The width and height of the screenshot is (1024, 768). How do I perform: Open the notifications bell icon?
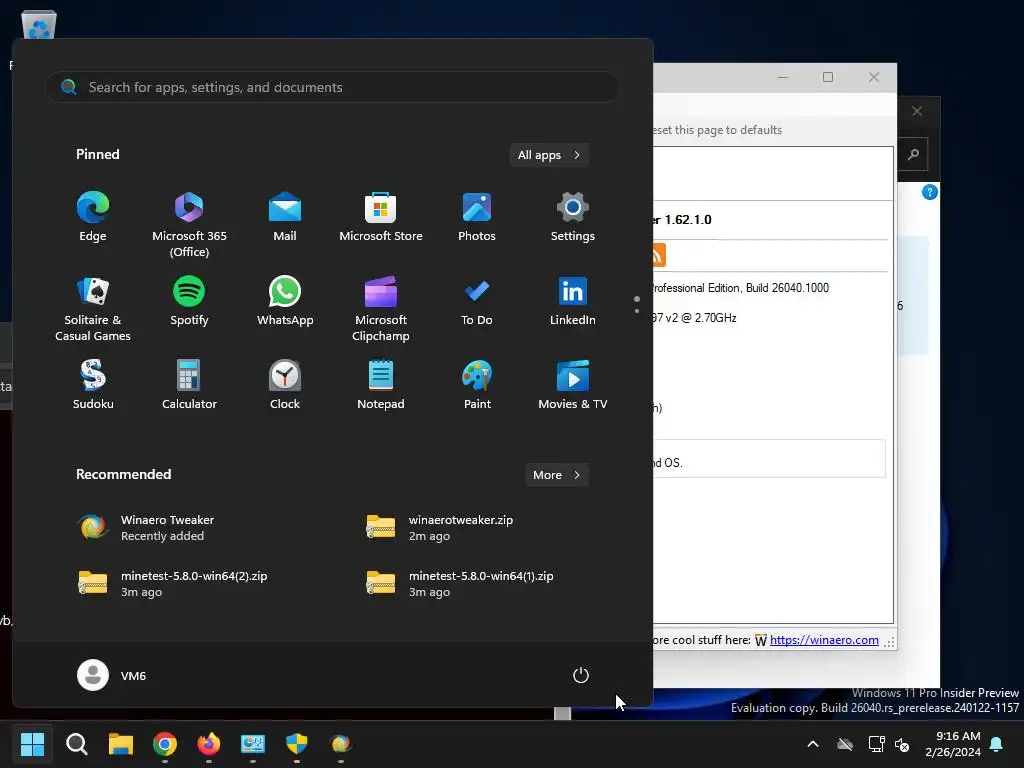pyautogui.click(x=997, y=744)
